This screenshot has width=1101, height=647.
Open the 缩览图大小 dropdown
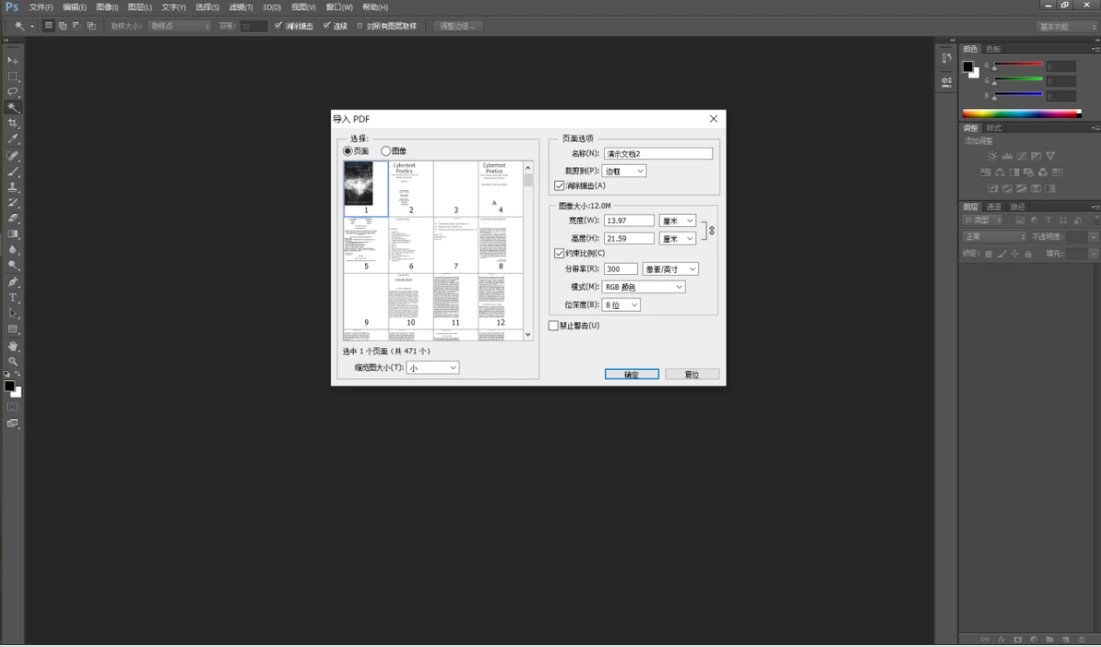(x=433, y=367)
